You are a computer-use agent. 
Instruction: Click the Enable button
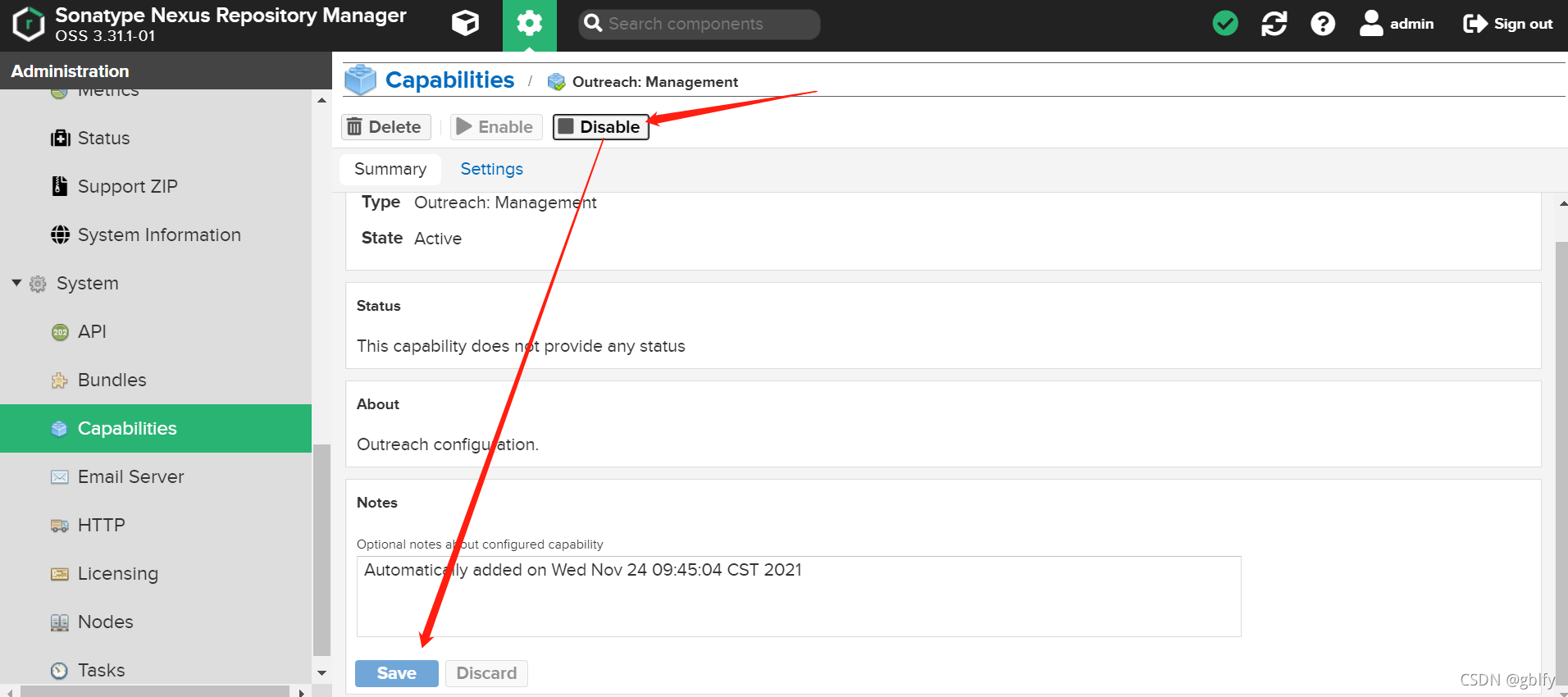click(495, 127)
